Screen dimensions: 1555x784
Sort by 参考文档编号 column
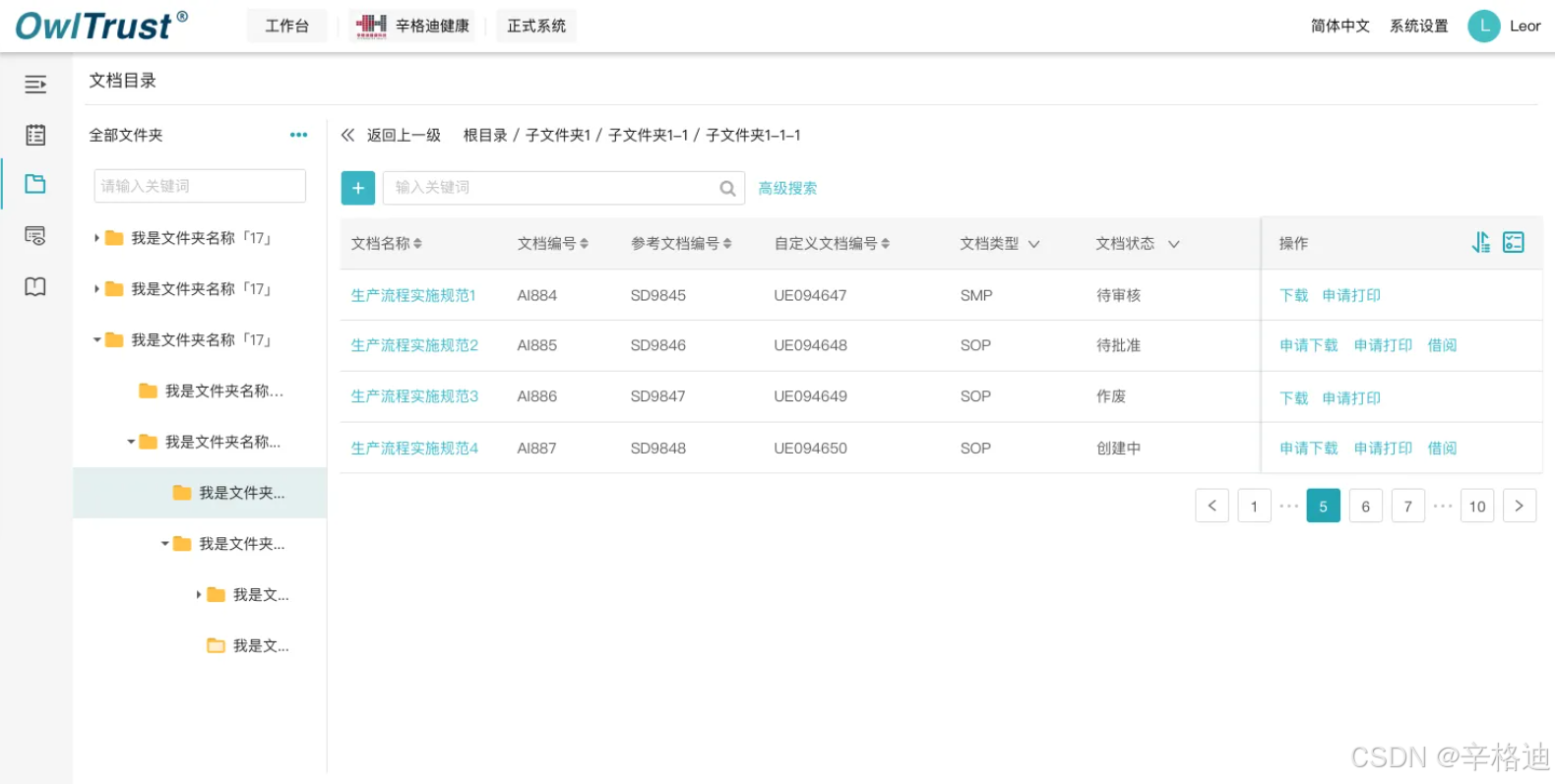point(727,243)
